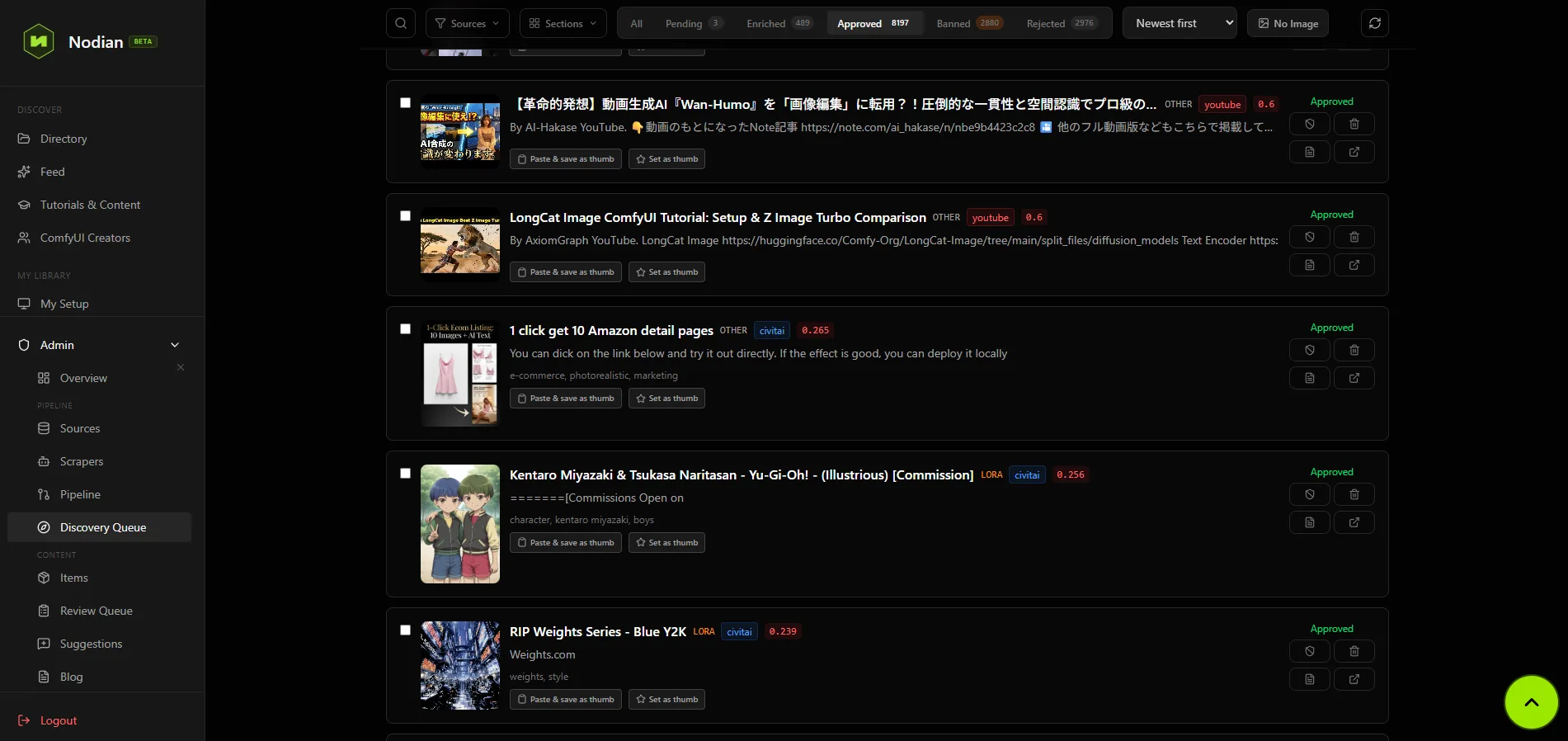The width and height of the screenshot is (1568, 741).
Task: Open external link for RIP Weights Blue Y2K
Action: click(1354, 679)
